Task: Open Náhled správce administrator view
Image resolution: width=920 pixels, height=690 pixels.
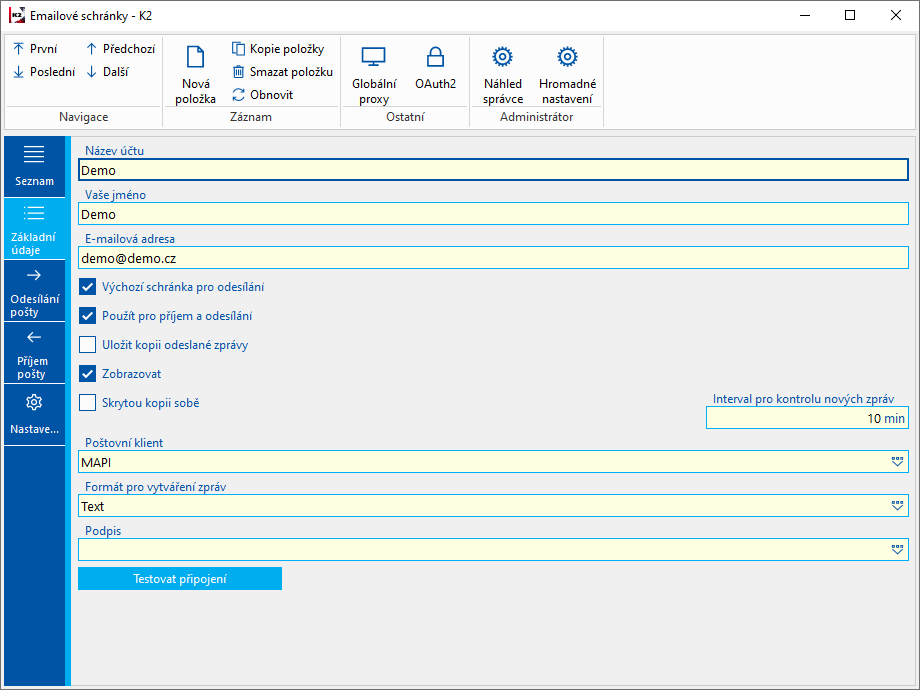Action: click(x=503, y=57)
